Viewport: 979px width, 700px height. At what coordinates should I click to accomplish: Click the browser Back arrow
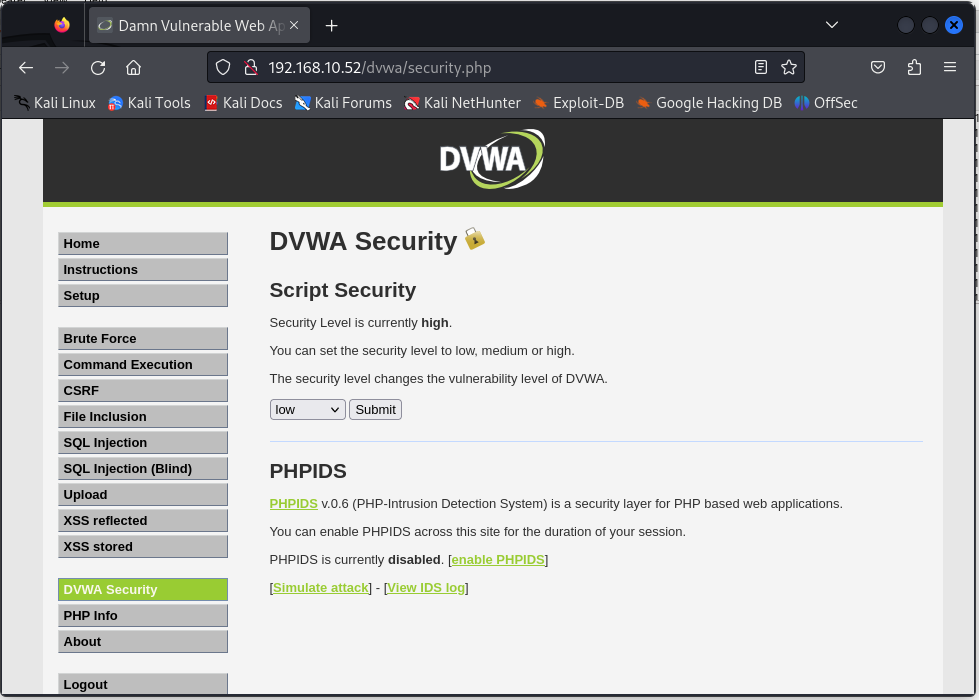[x=26, y=67]
